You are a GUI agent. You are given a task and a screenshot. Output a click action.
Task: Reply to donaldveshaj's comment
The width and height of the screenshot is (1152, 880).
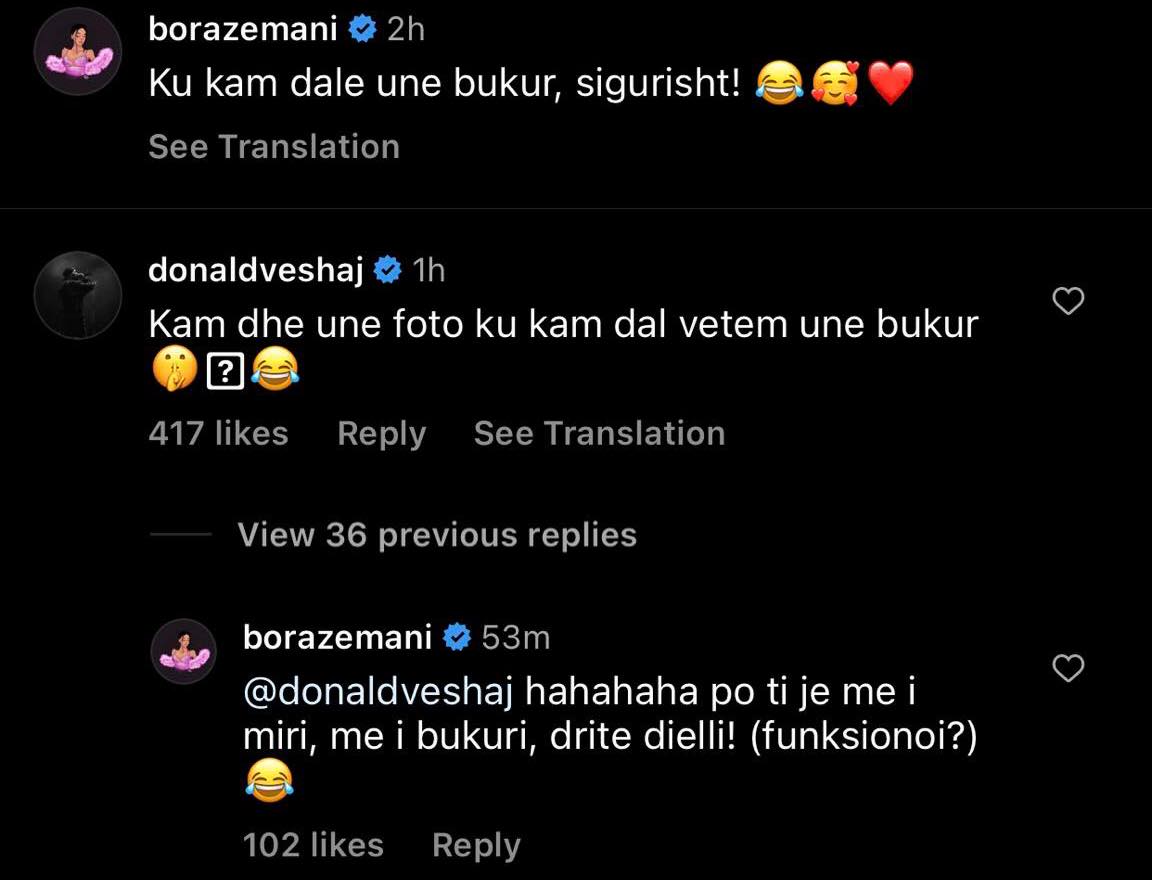tap(381, 434)
